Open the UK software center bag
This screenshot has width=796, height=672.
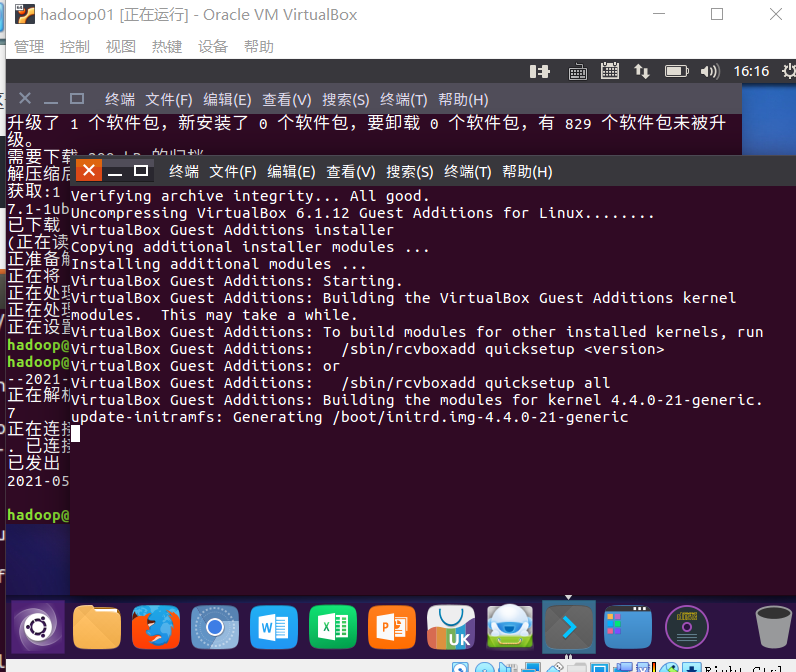[451, 627]
